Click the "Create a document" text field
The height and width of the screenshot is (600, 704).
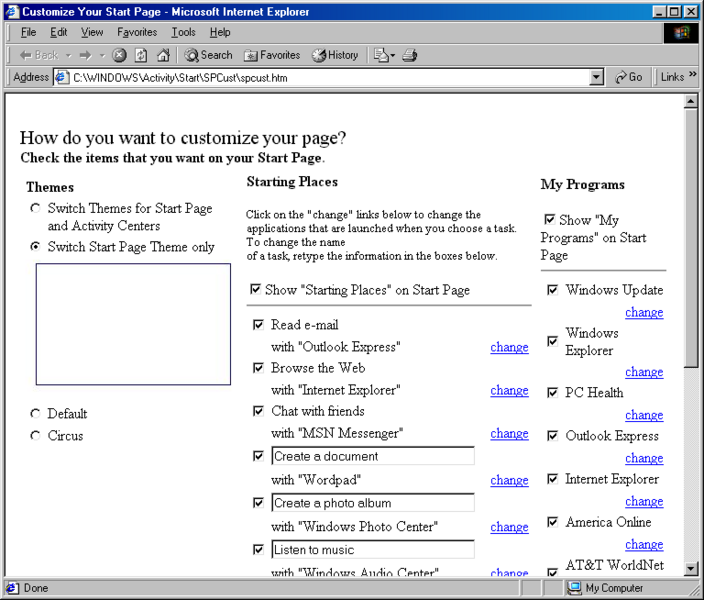[x=372, y=456]
